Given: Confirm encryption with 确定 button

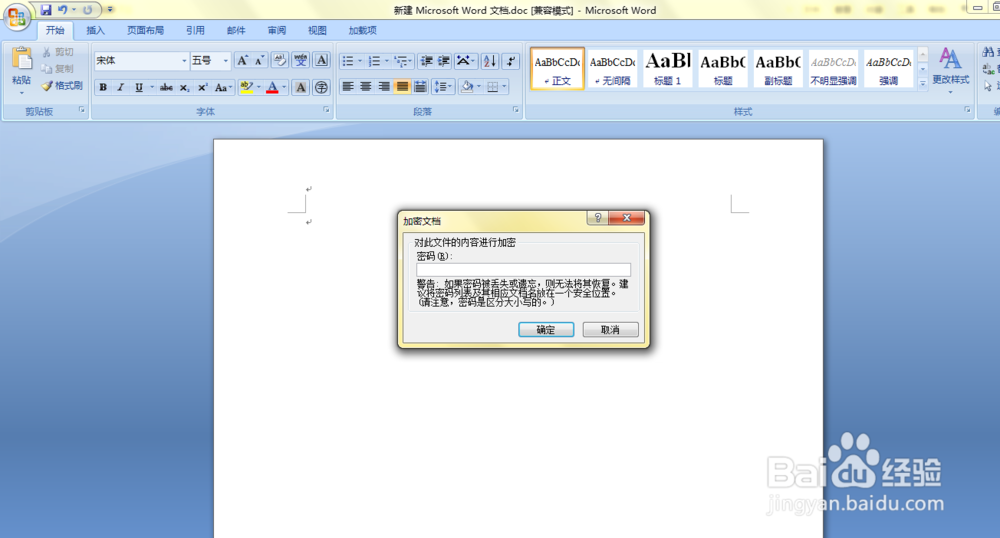Looking at the screenshot, I should pos(546,330).
